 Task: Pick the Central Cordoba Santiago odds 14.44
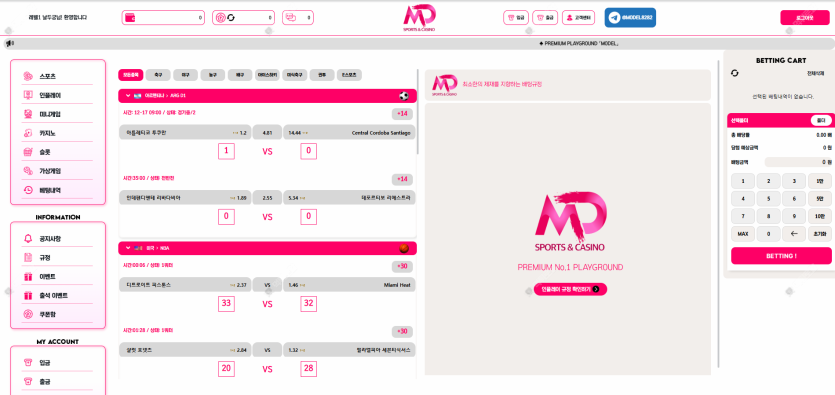pos(349,133)
